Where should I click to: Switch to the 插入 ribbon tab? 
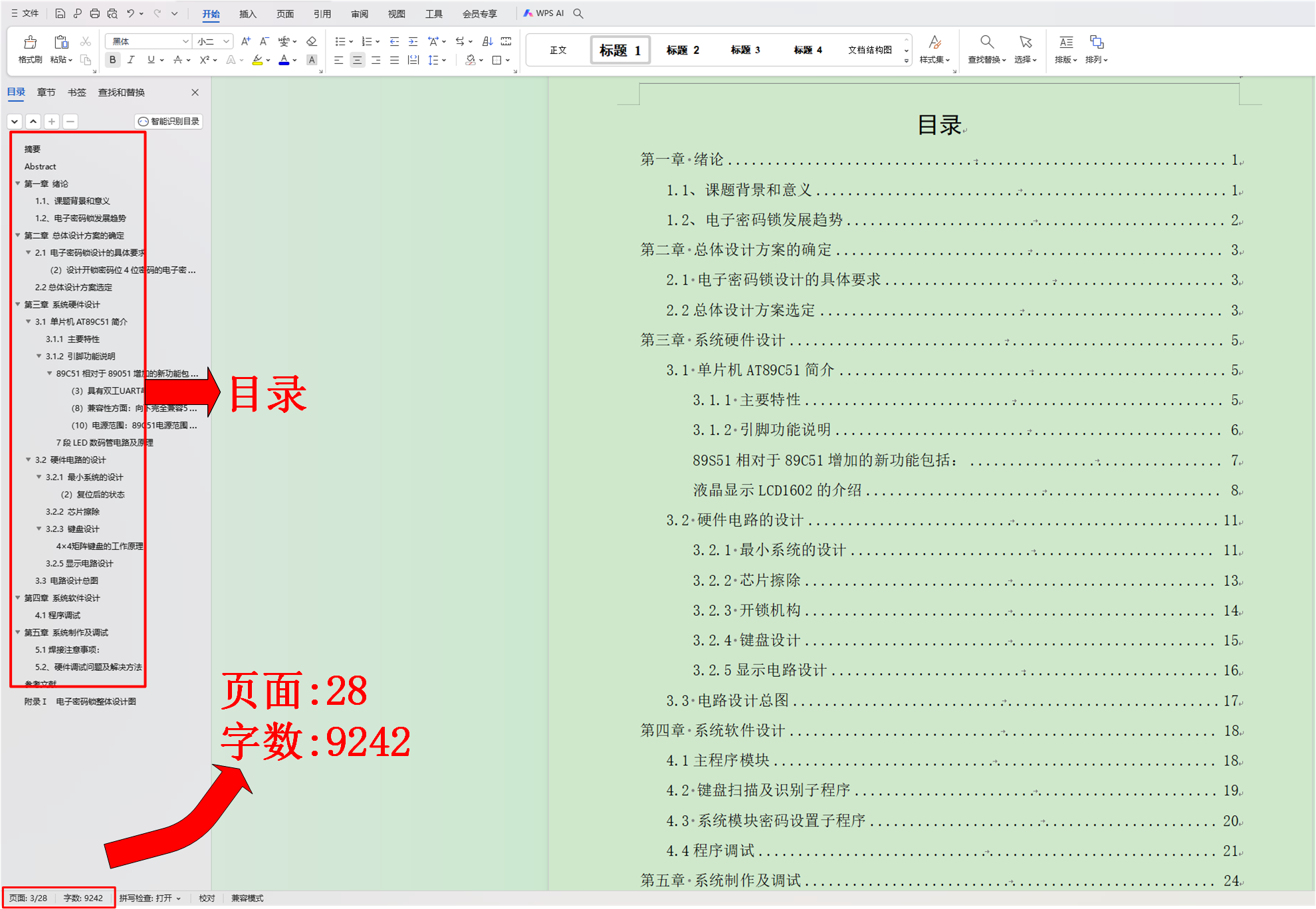[x=247, y=13]
